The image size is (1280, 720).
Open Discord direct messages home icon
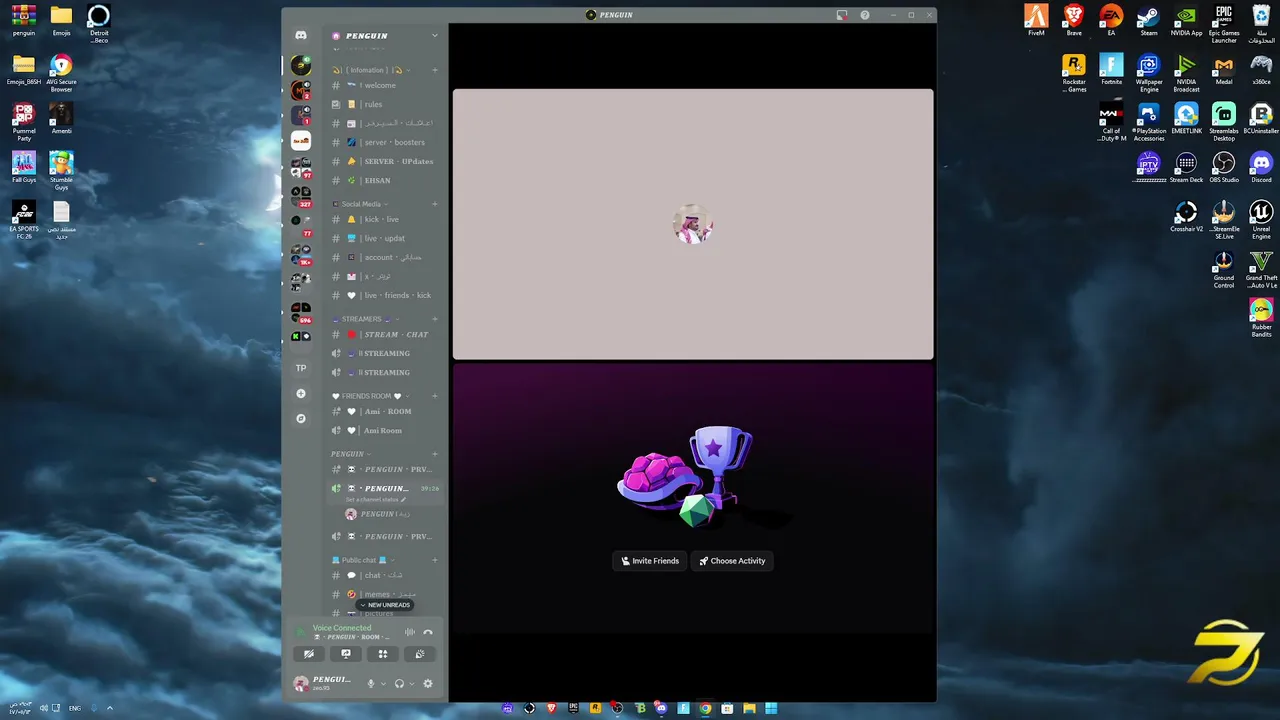click(x=301, y=36)
